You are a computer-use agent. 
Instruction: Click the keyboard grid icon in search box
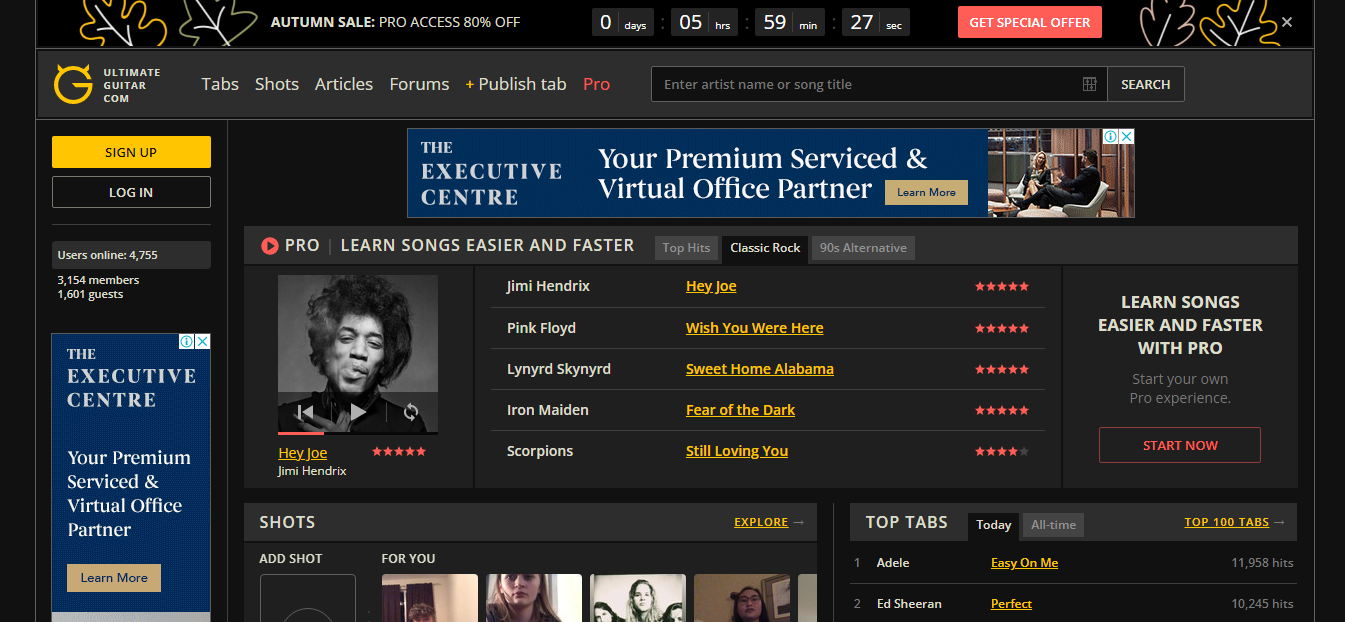pos(1089,84)
